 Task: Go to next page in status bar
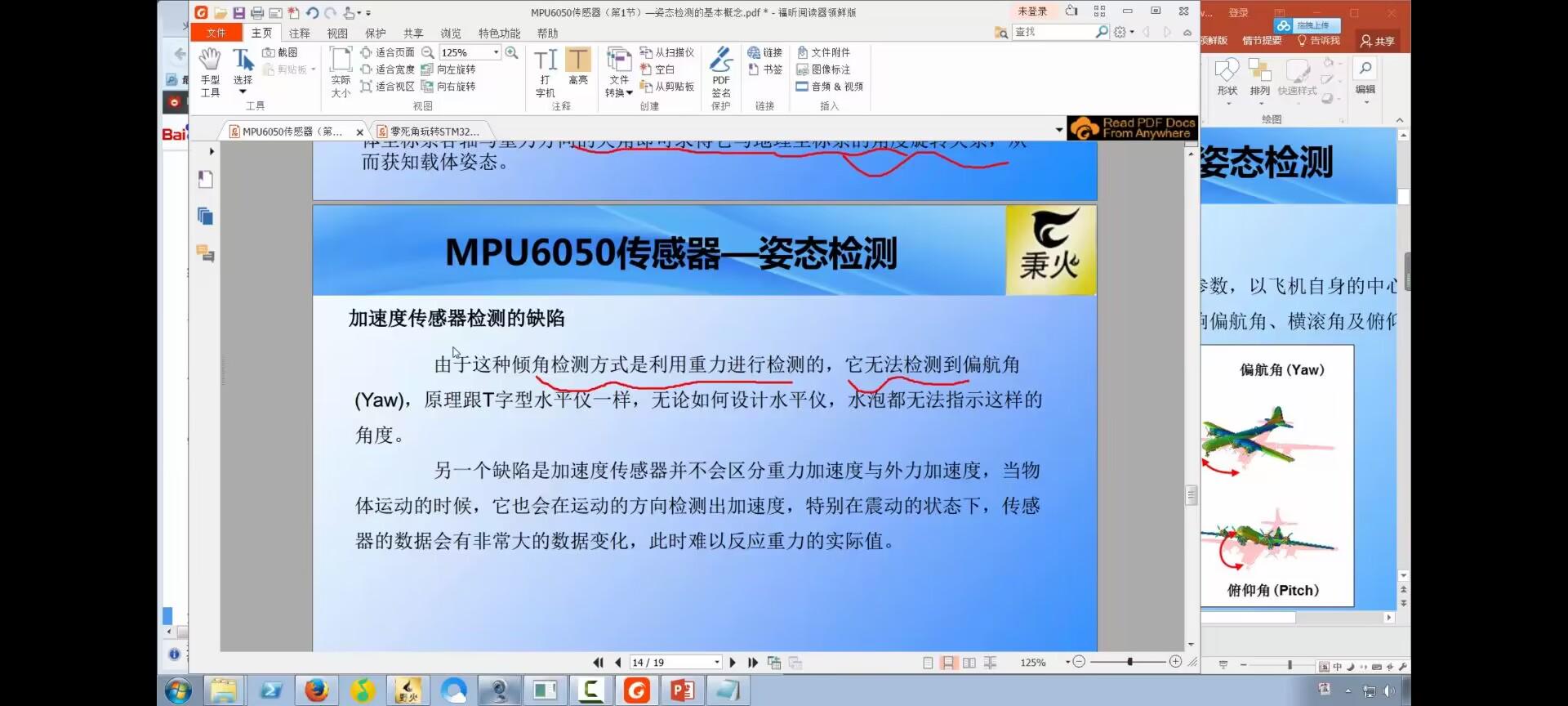pyautogui.click(x=733, y=663)
